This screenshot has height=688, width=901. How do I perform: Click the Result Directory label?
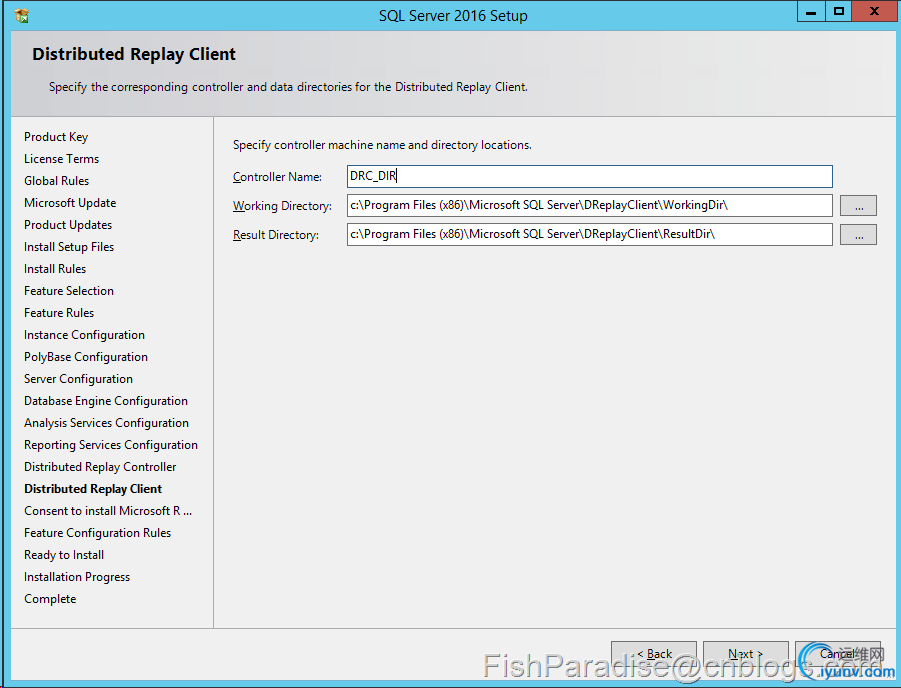point(276,235)
